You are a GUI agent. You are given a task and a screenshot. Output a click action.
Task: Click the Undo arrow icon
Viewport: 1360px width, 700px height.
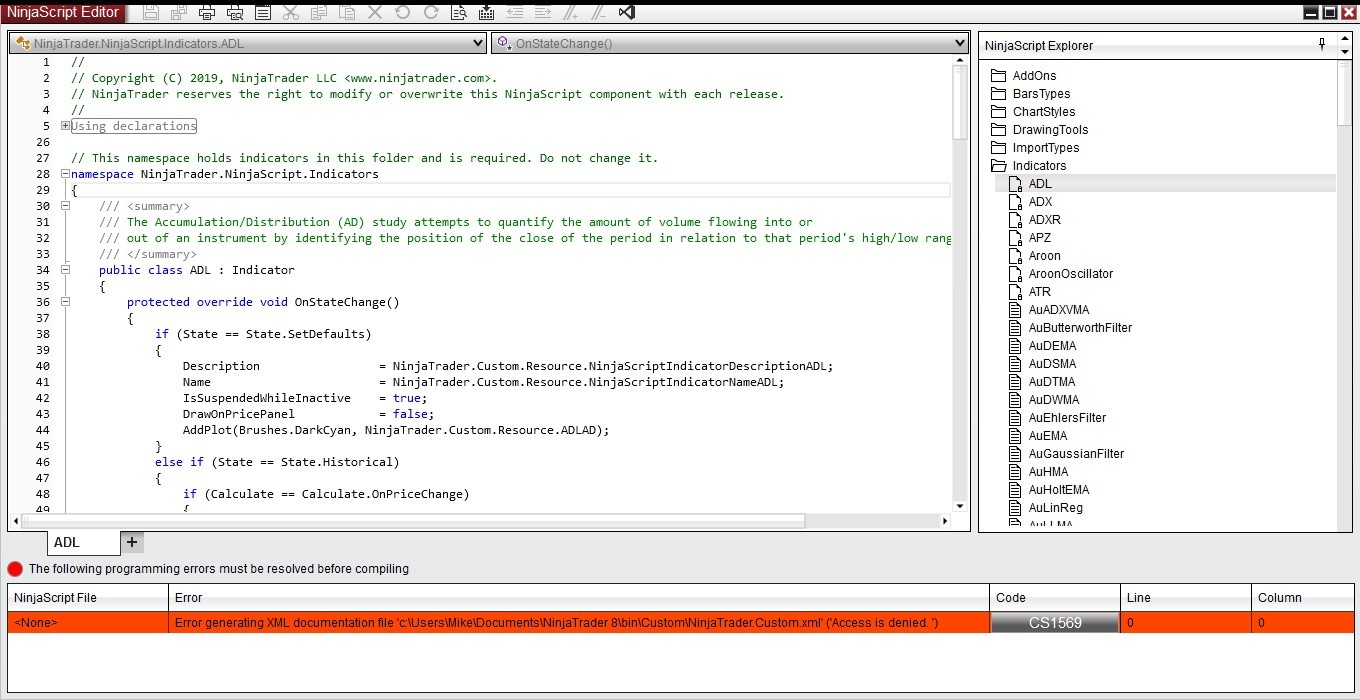click(403, 12)
